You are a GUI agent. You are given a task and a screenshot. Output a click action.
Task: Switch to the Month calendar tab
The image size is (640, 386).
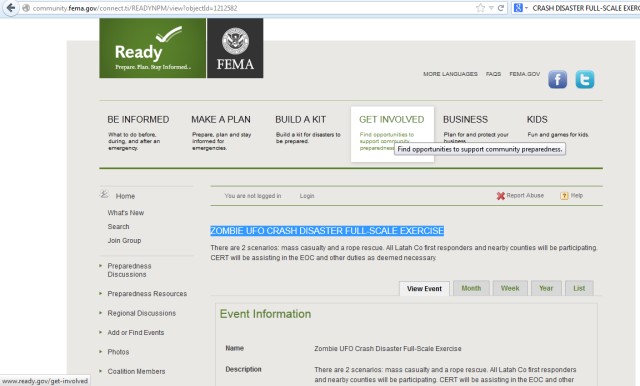tap(471, 288)
